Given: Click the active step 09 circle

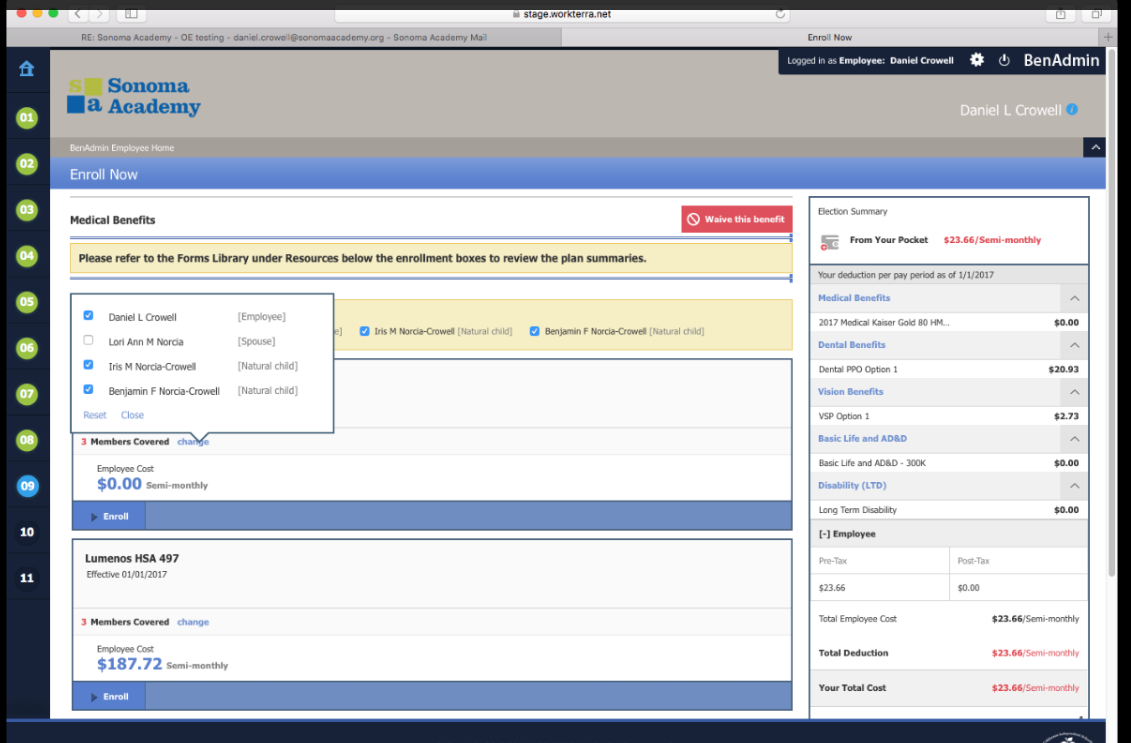Looking at the screenshot, I should [x=27, y=485].
